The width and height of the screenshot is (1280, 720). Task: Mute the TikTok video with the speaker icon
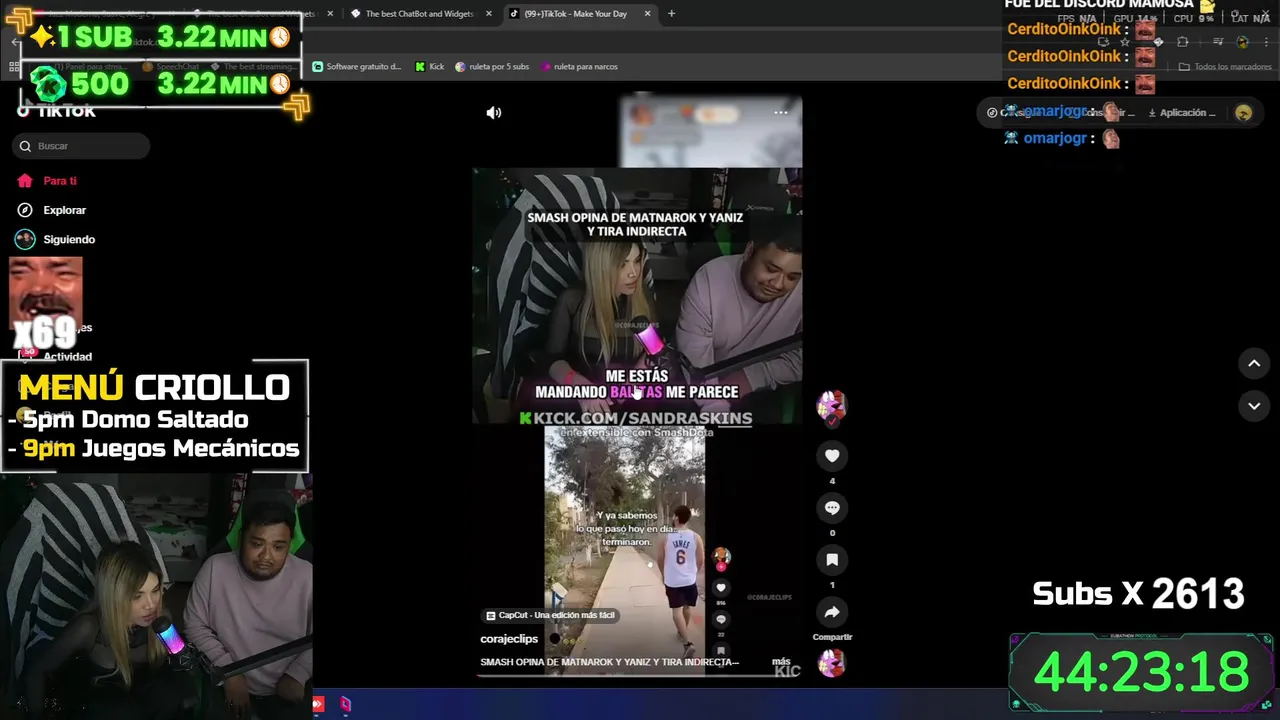(494, 113)
